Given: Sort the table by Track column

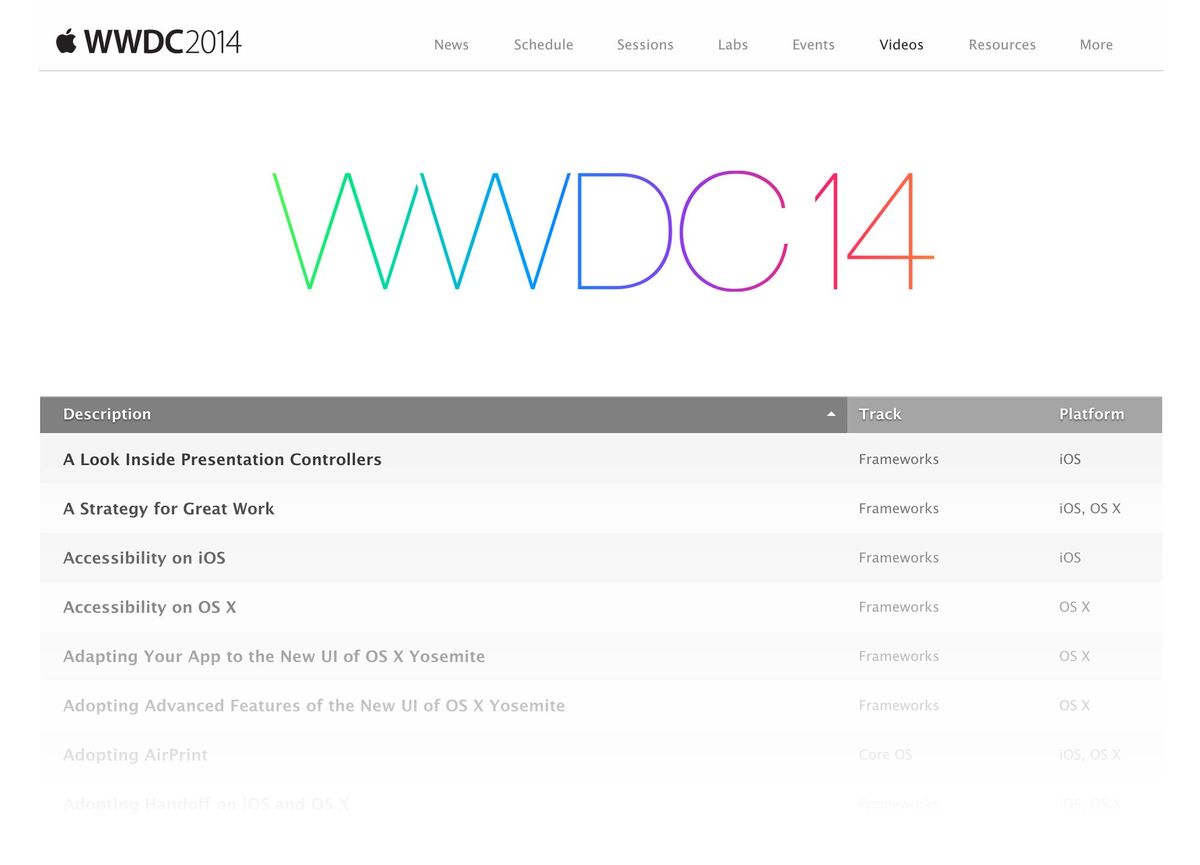Looking at the screenshot, I should (x=880, y=414).
